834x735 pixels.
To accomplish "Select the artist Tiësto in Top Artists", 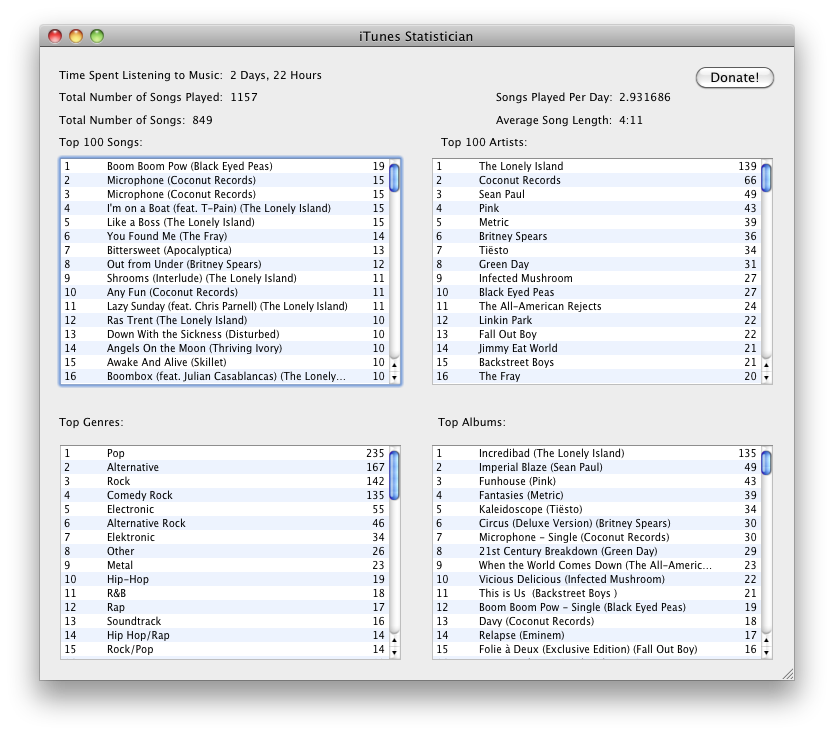I will coord(597,250).
